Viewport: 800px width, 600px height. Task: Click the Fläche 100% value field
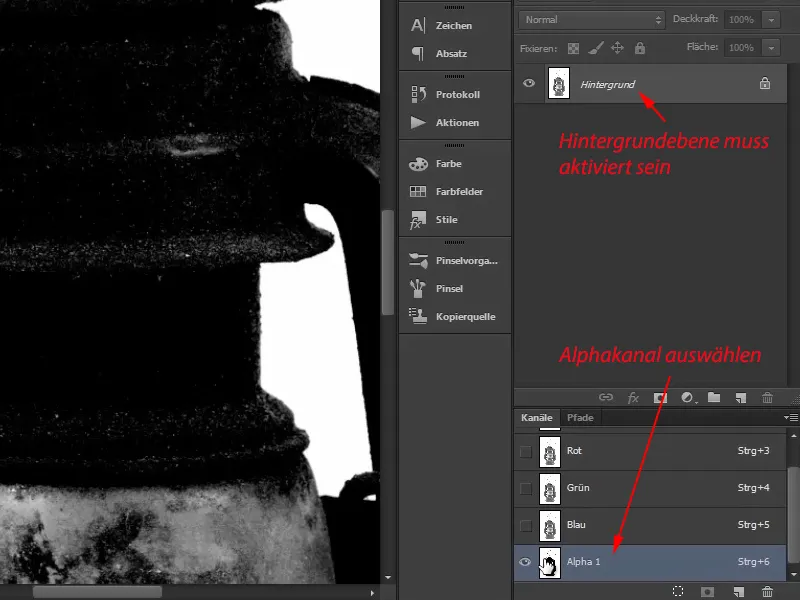tap(742, 47)
